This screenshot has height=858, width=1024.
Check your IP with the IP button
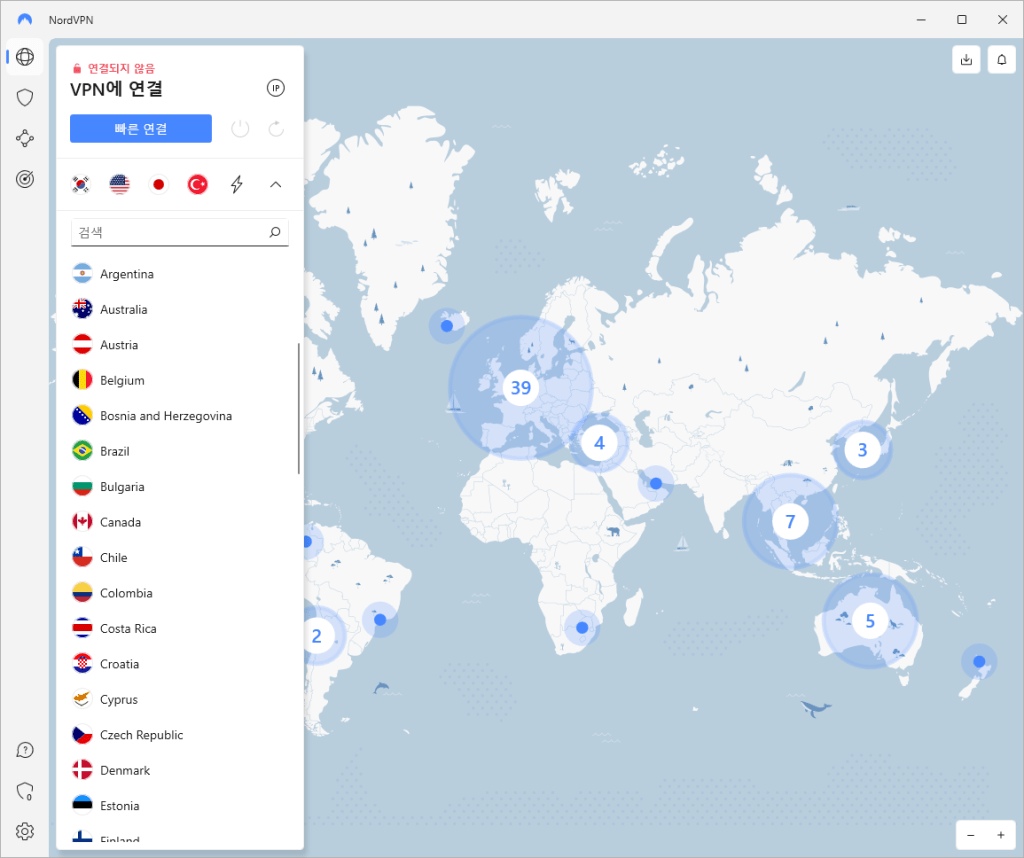click(275, 88)
